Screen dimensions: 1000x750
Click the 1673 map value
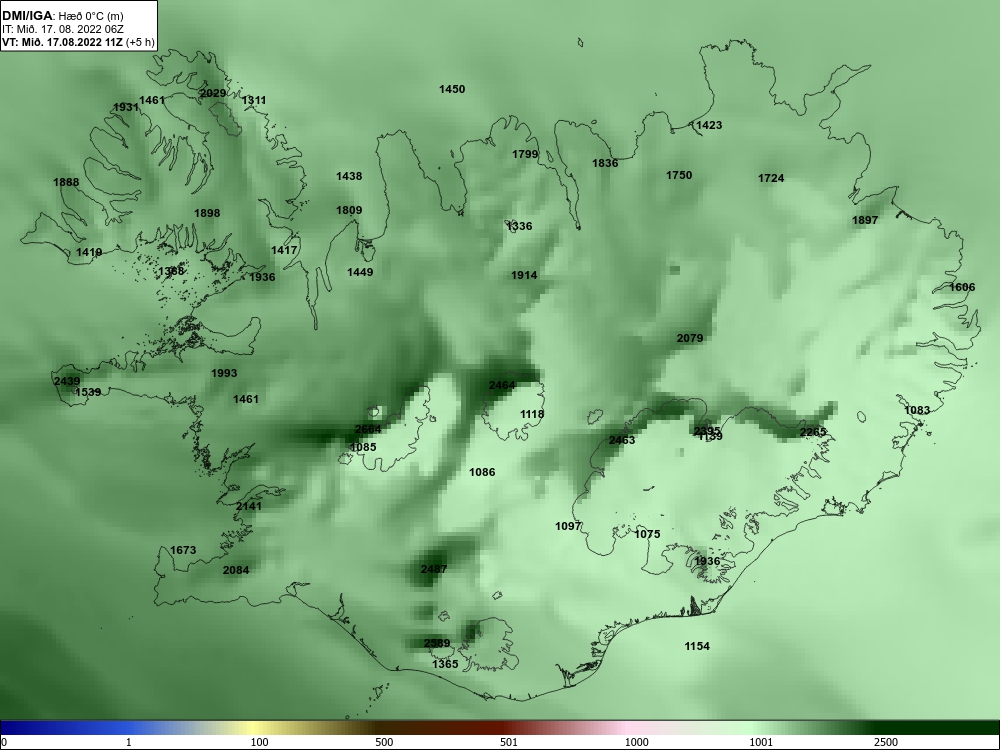click(183, 550)
